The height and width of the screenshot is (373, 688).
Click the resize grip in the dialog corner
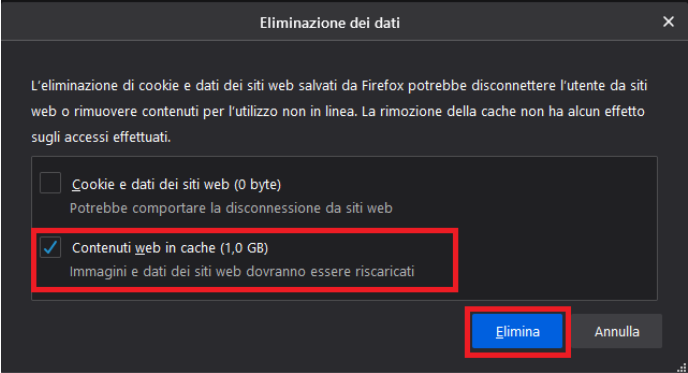click(x=682, y=368)
